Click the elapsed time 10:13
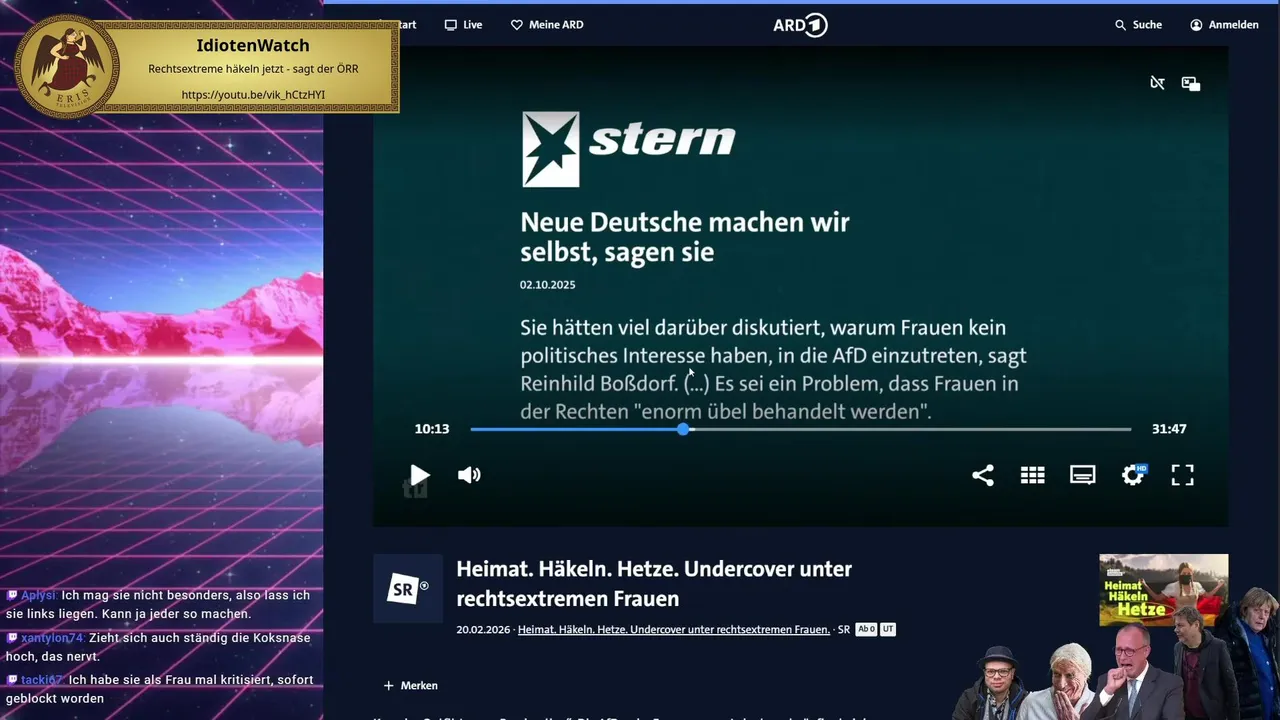Viewport: 1280px width, 720px height. pyautogui.click(x=432, y=429)
